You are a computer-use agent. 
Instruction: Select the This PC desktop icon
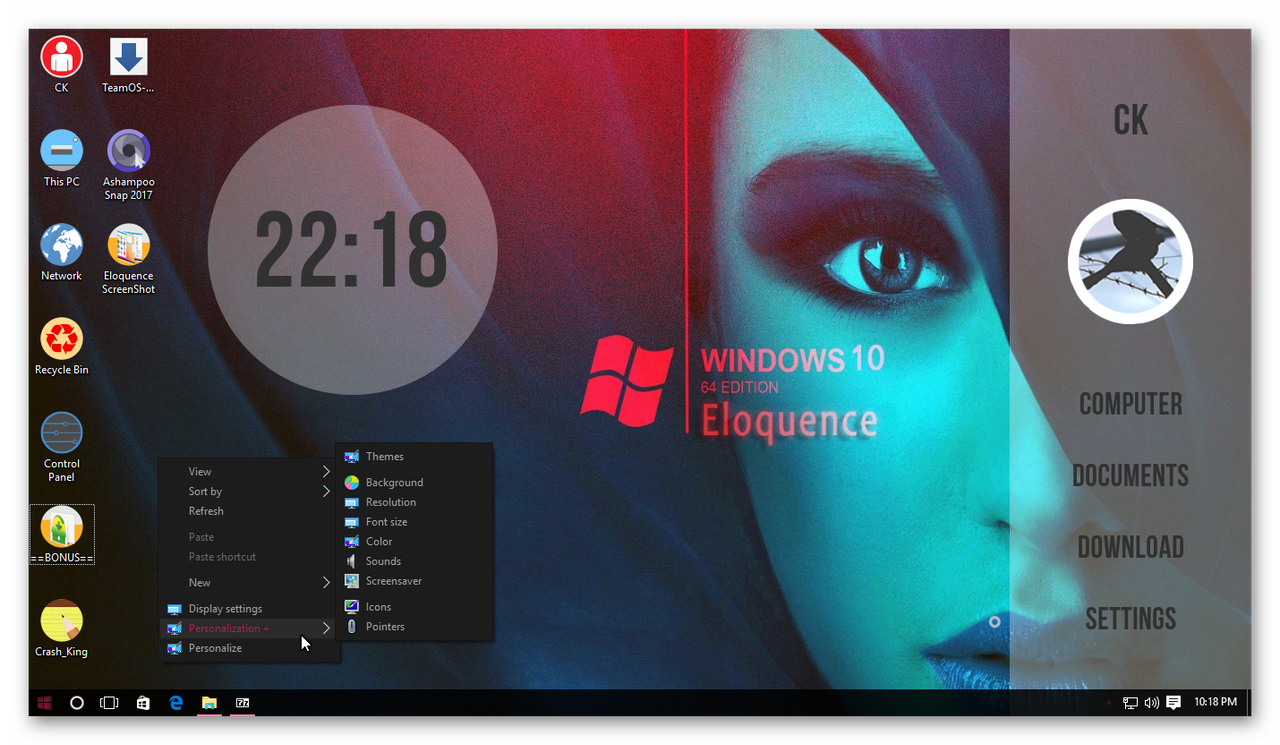[x=61, y=158]
